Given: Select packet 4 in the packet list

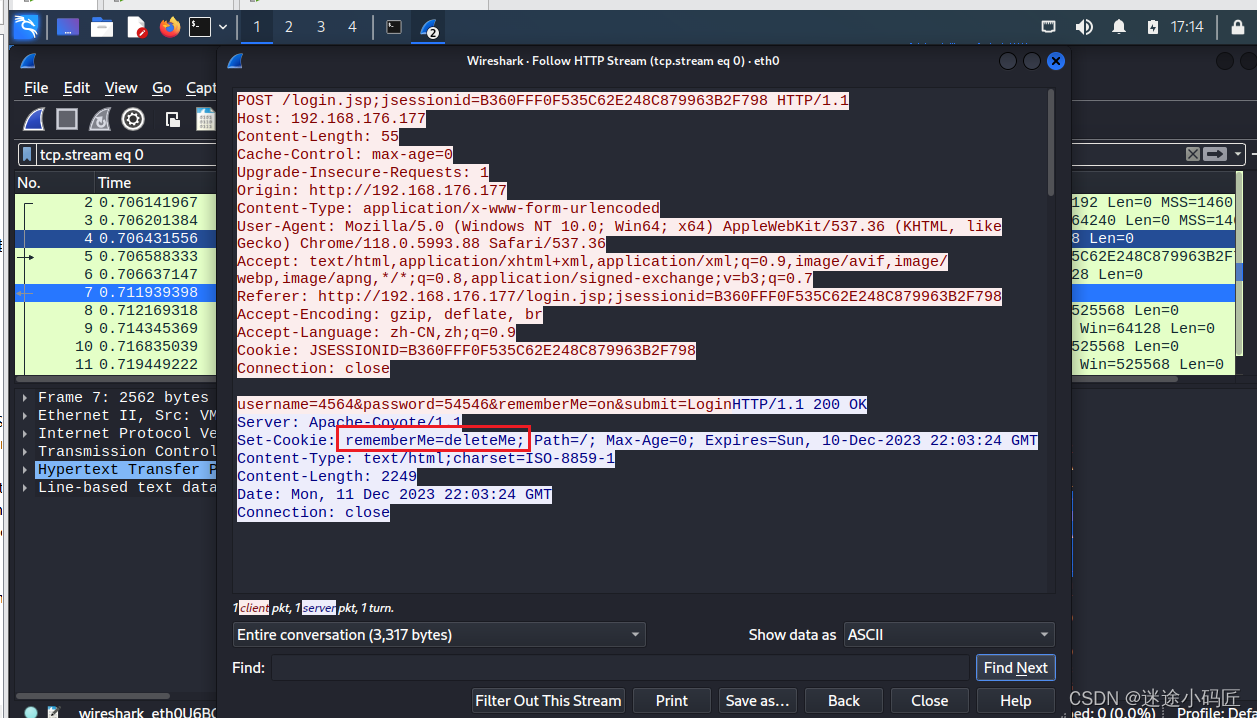Looking at the screenshot, I should (x=115, y=238).
